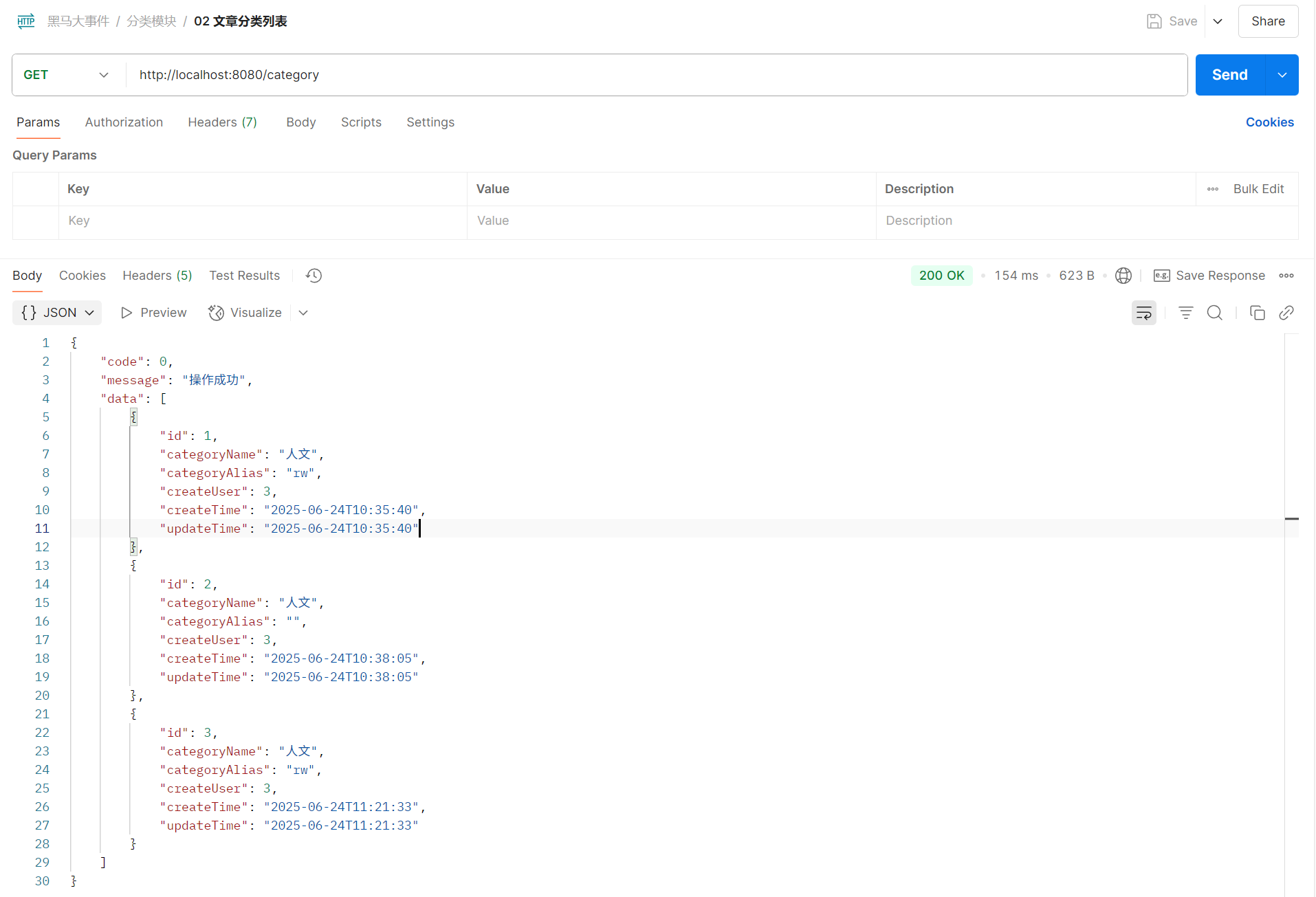Open the Cookies link
The width and height of the screenshot is (1316, 897).
point(1269,122)
